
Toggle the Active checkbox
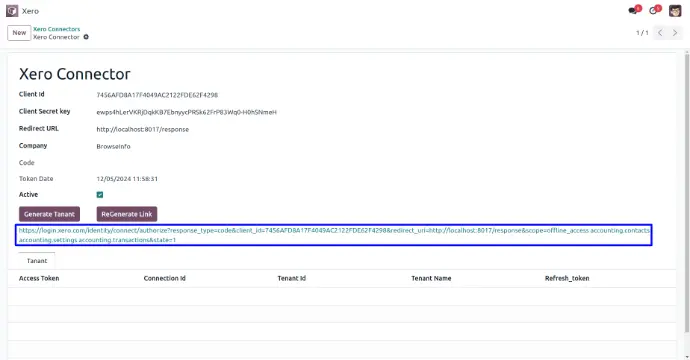coord(100,195)
